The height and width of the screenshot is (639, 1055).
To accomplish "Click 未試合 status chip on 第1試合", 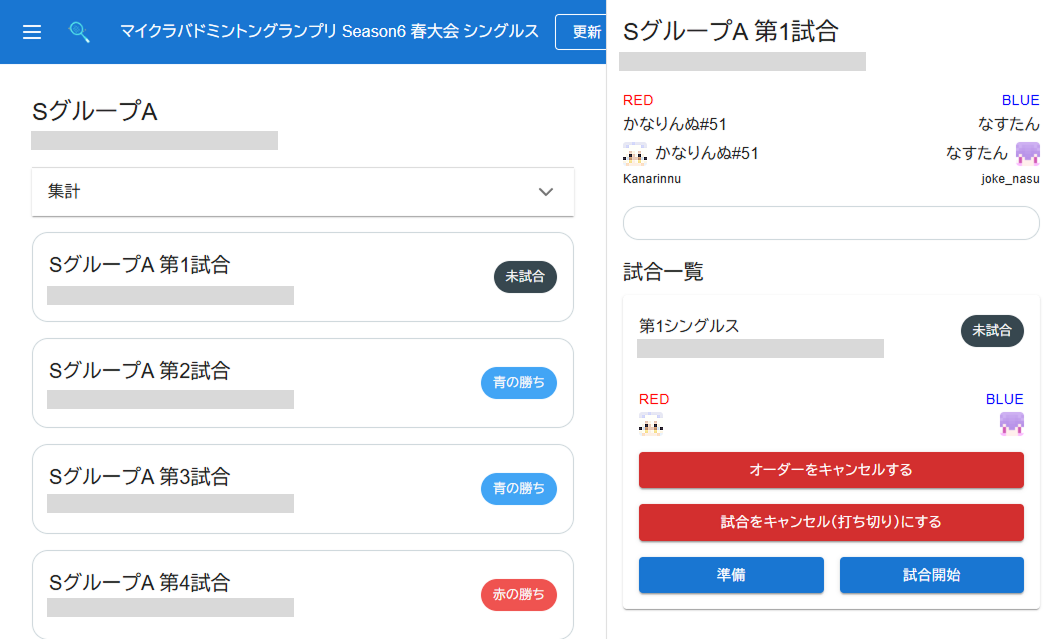I will point(525,277).
